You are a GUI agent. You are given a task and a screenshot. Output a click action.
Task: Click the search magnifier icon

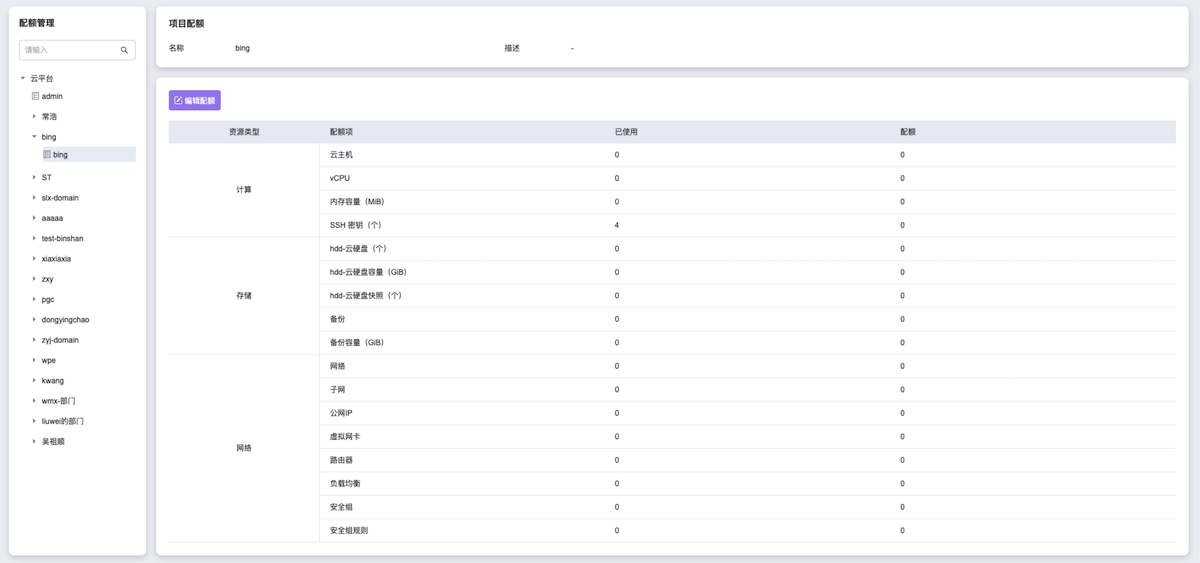click(124, 50)
